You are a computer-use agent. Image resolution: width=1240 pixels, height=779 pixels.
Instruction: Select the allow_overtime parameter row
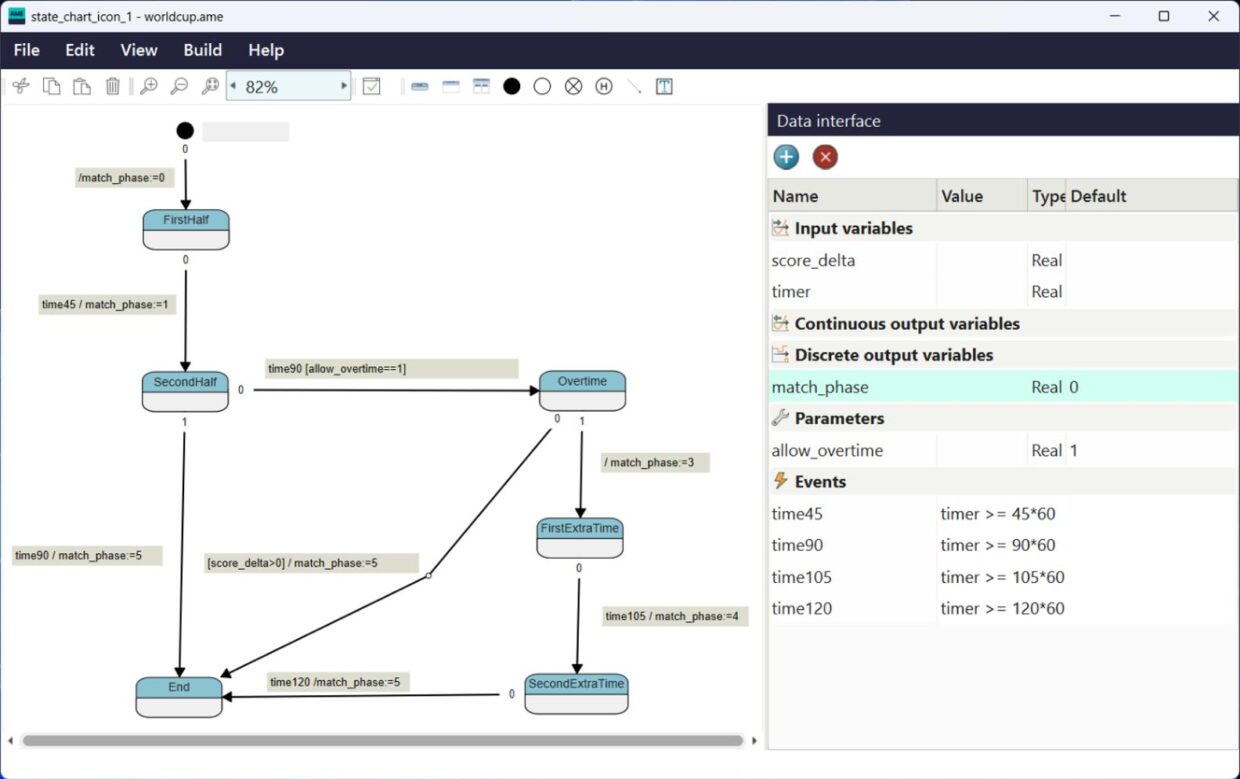pyautogui.click(x=1003, y=450)
